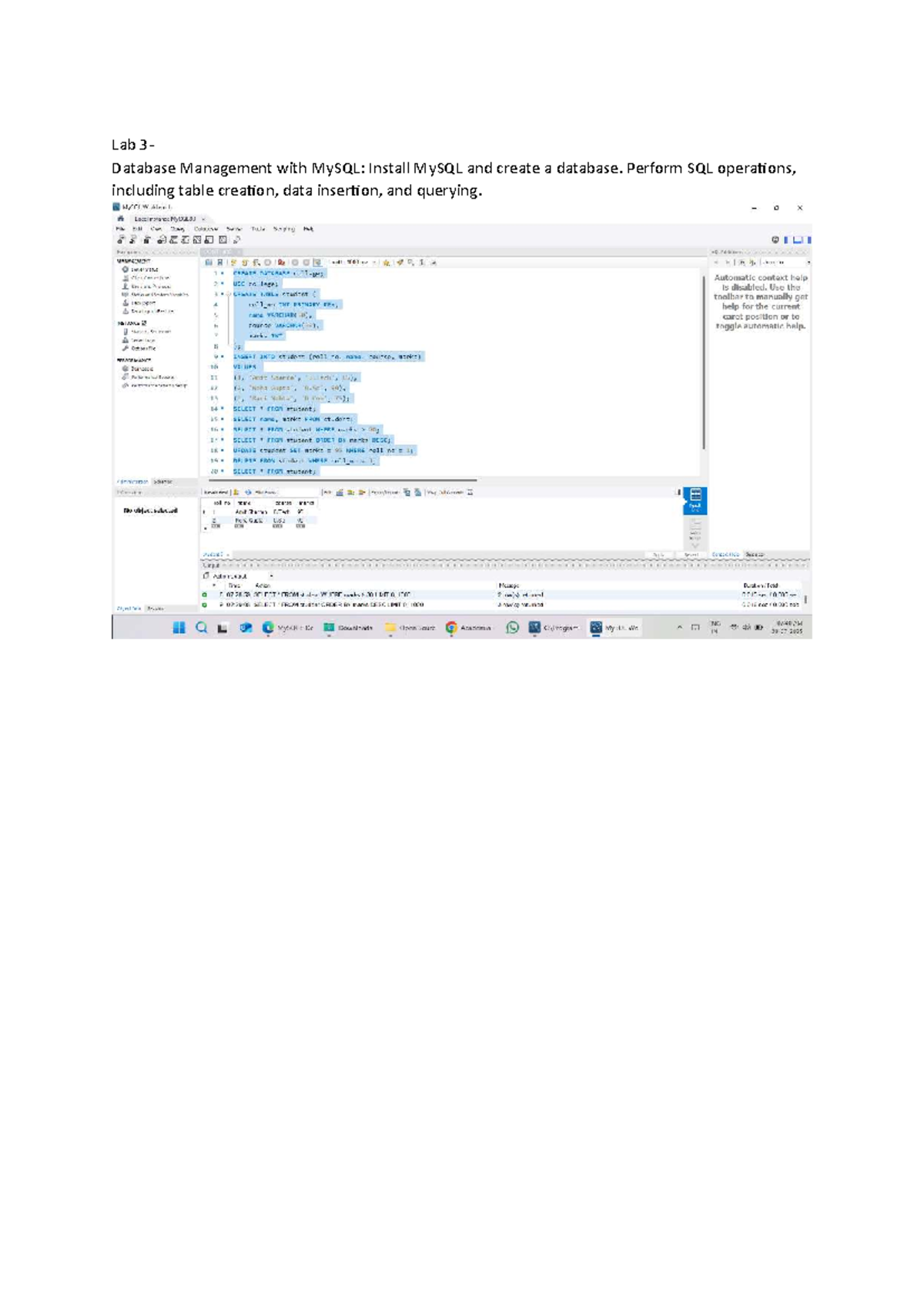Screen dimensions: 924x1306
Task: Open Data Export in Navigator
Action: 139,303
